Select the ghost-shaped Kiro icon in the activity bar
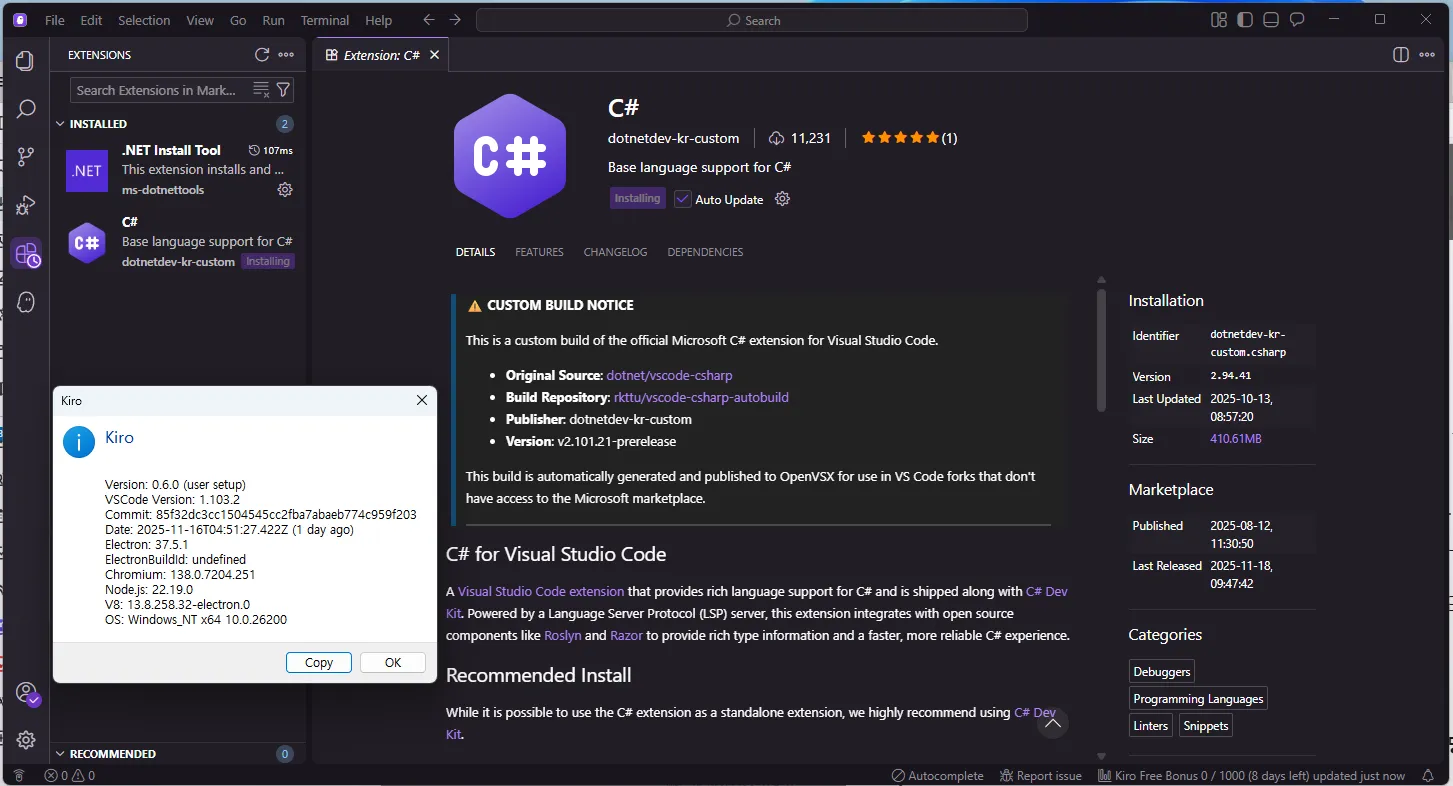This screenshot has height=786, width=1453. pos(26,301)
